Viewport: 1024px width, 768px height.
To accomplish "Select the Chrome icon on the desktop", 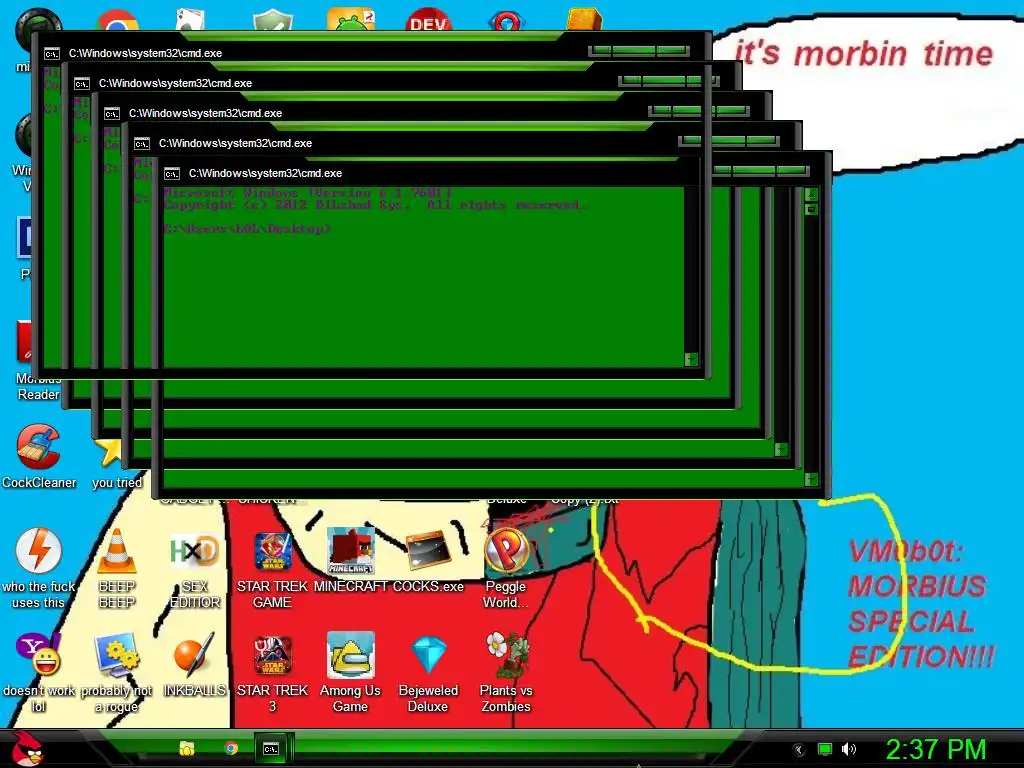I will tap(118, 20).
